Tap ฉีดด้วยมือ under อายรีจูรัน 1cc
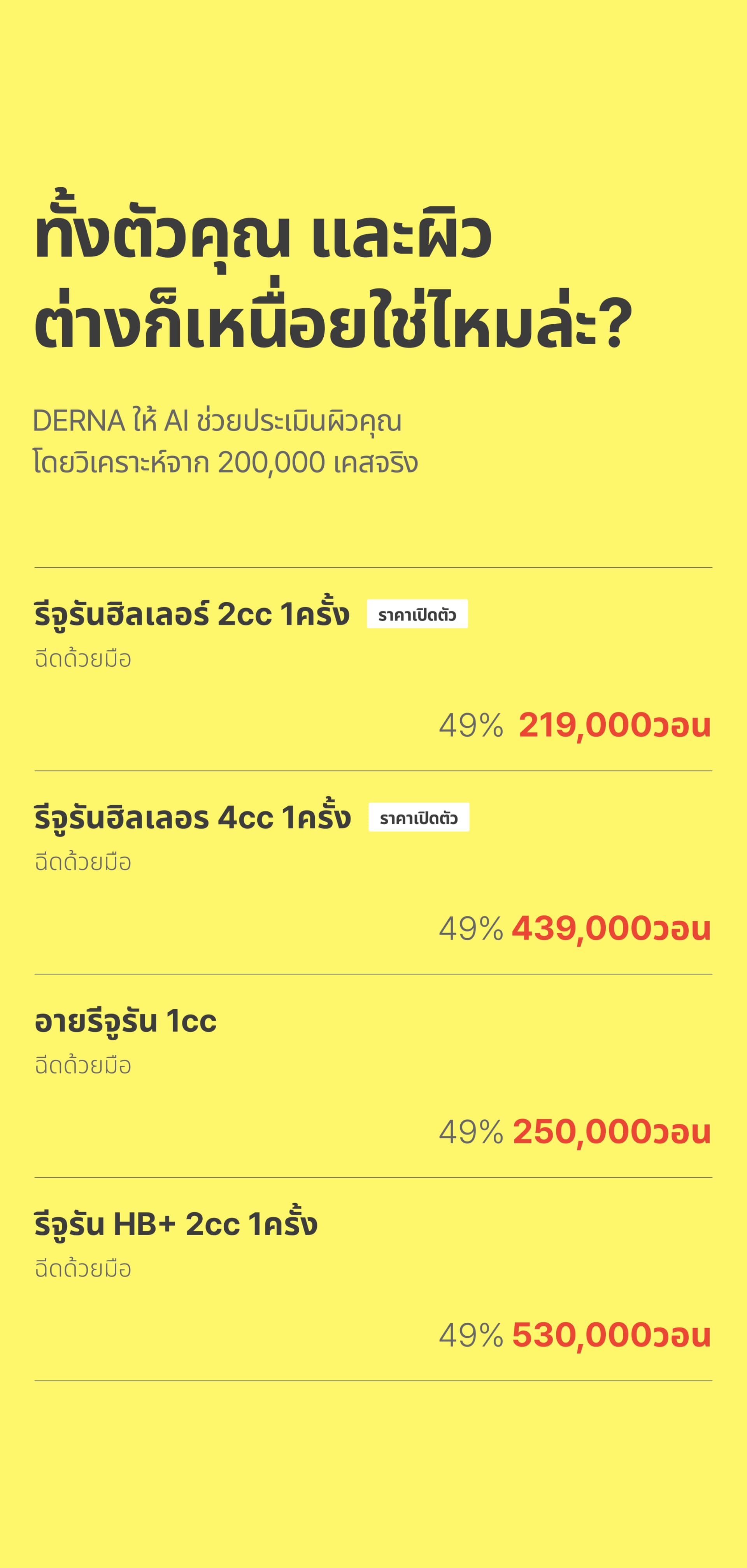Screen dimensions: 747x1568 pyautogui.click(x=83, y=1066)
